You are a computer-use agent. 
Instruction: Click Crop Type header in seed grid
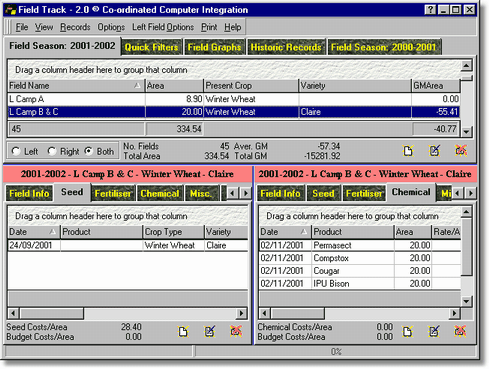pyautogui.click(x=173, y=232)
